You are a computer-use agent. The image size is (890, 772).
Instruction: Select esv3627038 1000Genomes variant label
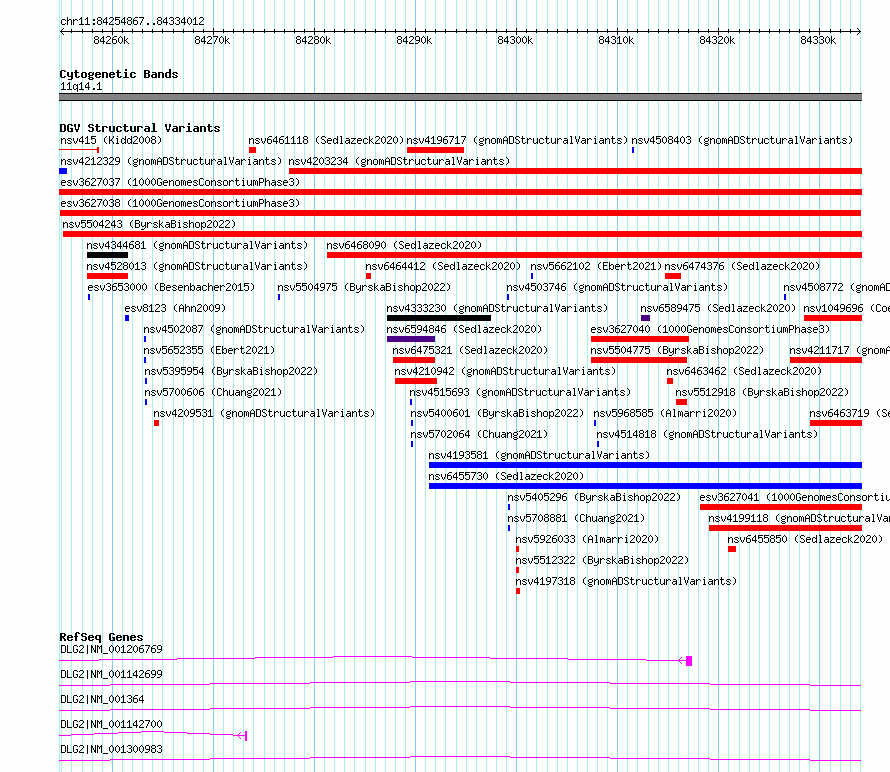[180, 203]
